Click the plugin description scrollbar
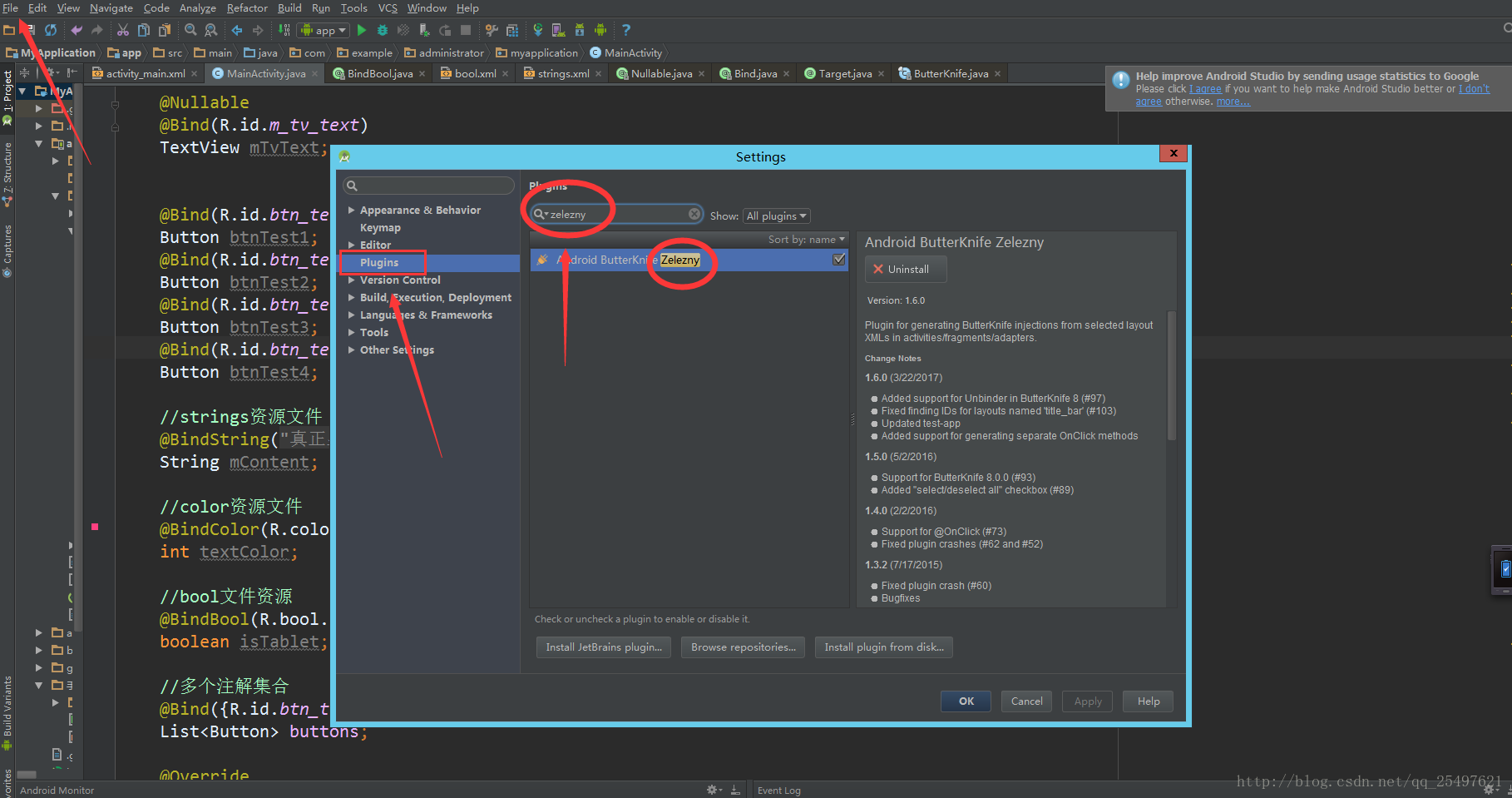This screenshot has height=798, width=1512. 1171,374
